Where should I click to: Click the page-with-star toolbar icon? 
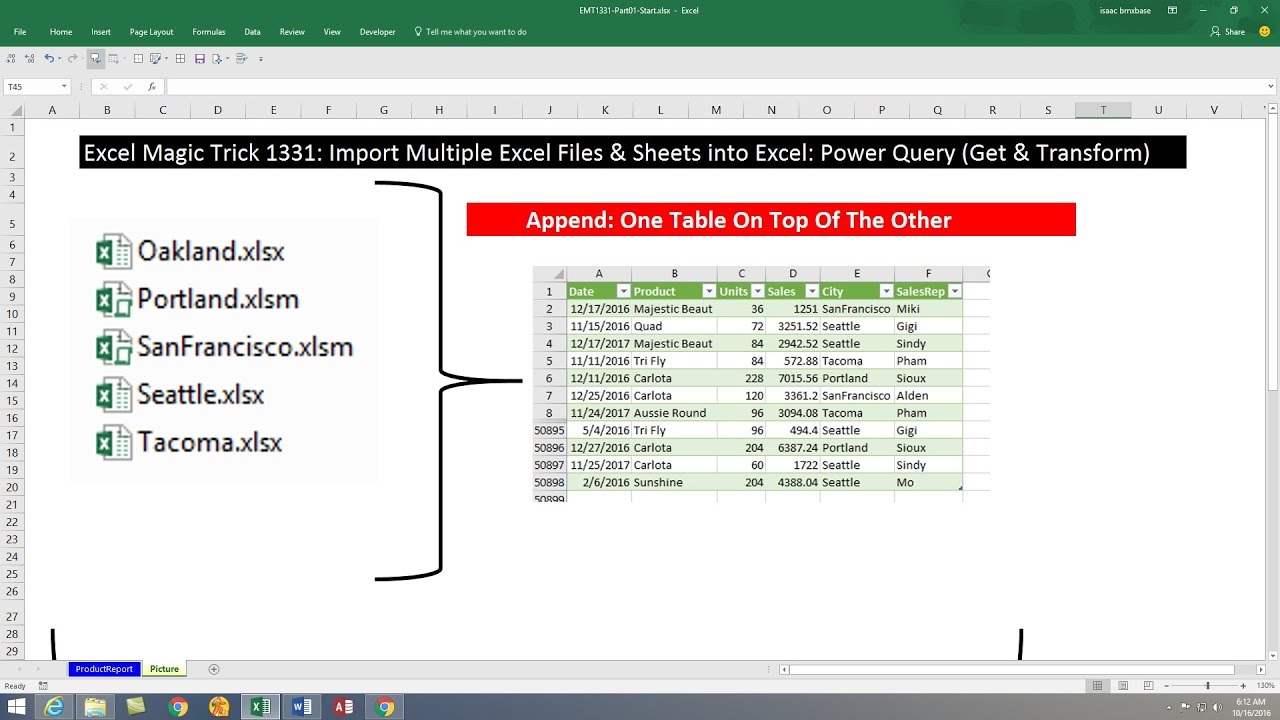218,59
